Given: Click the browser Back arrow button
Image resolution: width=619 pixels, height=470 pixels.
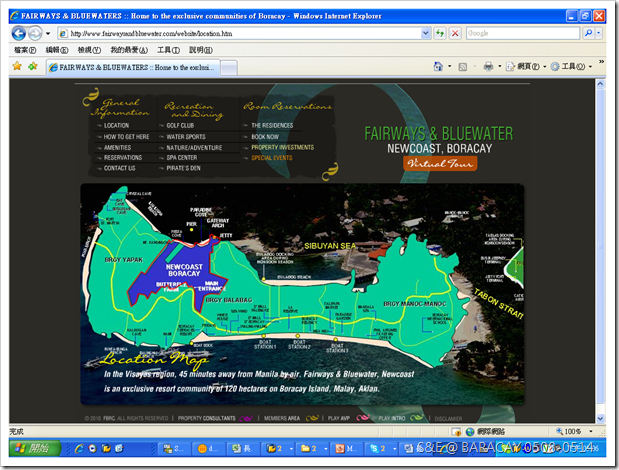Looking at the screenshot, I should click(19, 34).
